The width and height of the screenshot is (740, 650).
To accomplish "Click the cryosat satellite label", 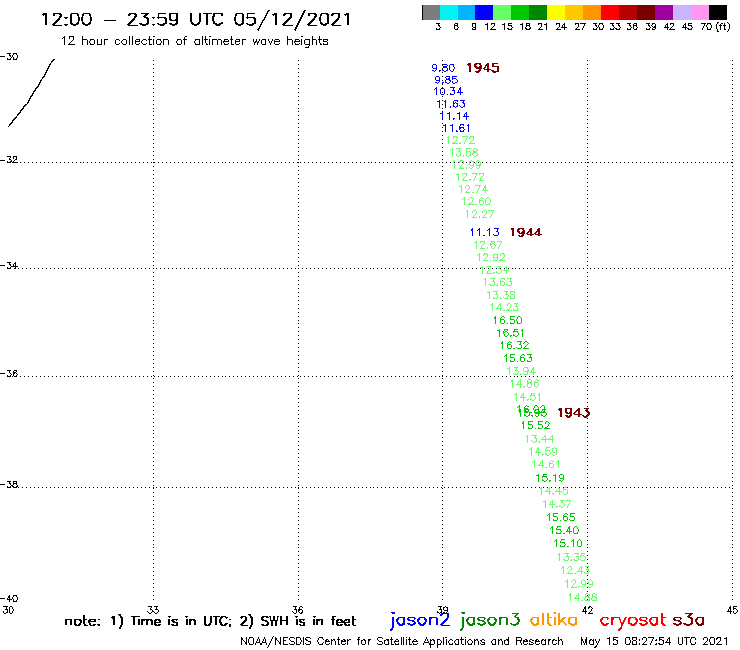I will [x=632, y=620].
